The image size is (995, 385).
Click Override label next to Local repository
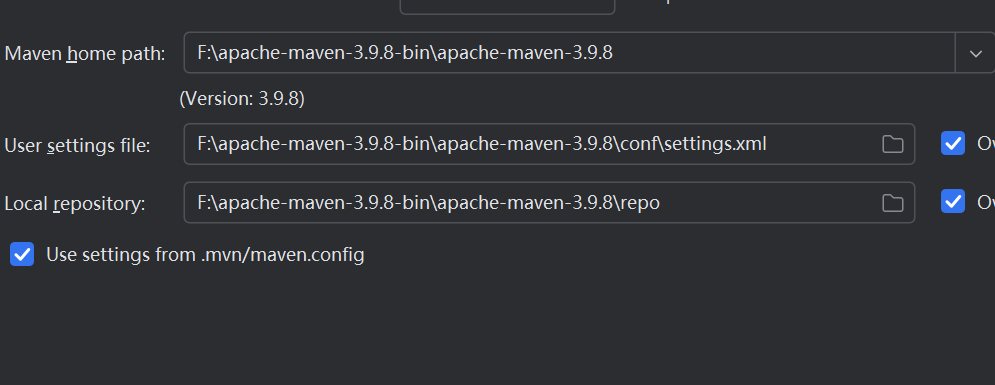coord(985,202)
